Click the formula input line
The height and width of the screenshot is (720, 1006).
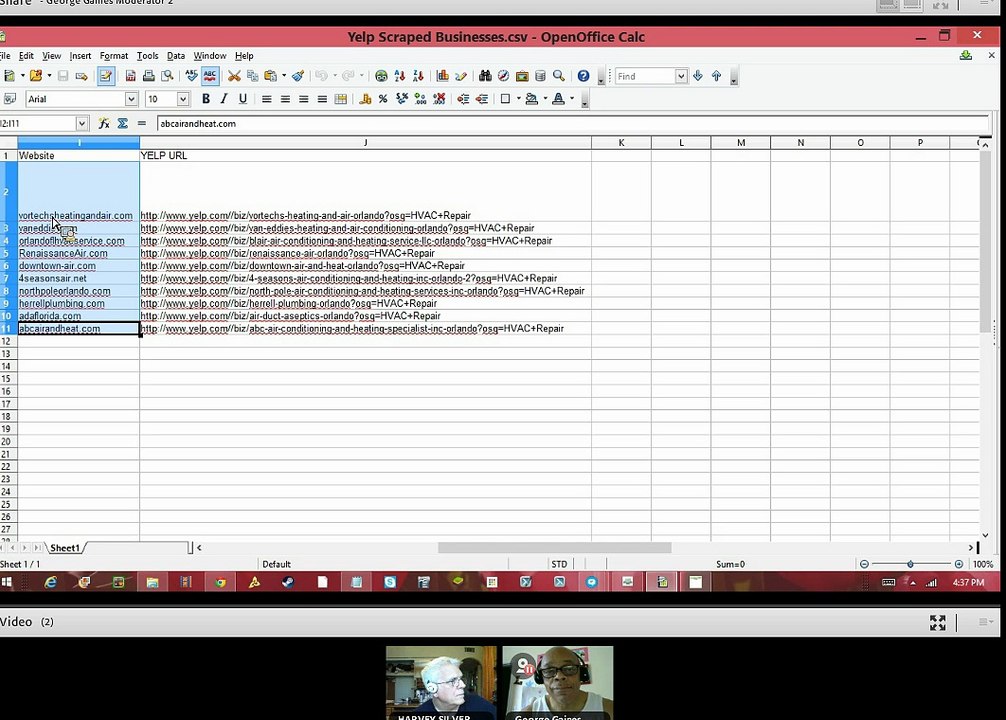pos(572,123)
